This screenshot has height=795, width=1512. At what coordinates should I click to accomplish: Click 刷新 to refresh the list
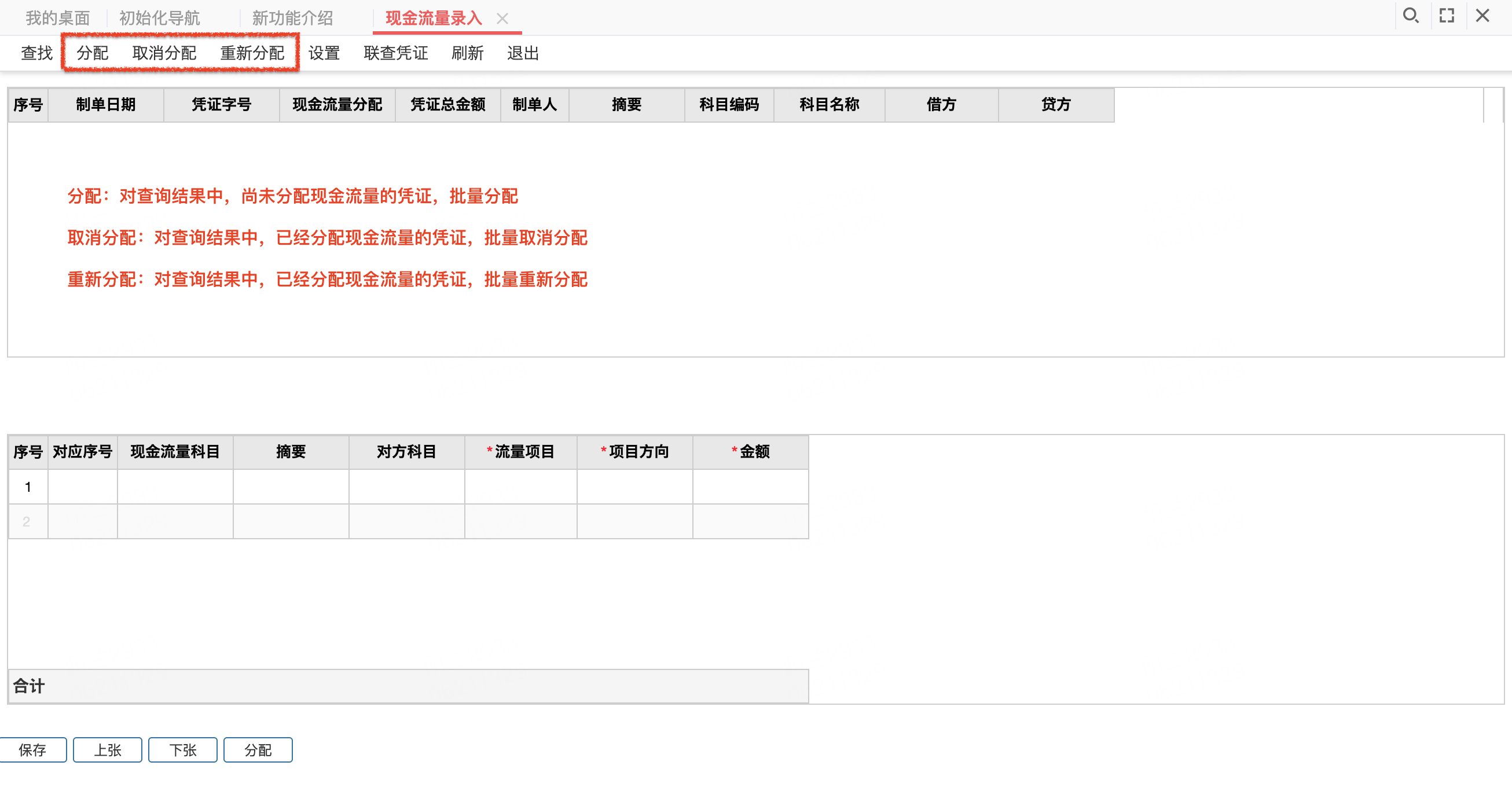(467, 53)
